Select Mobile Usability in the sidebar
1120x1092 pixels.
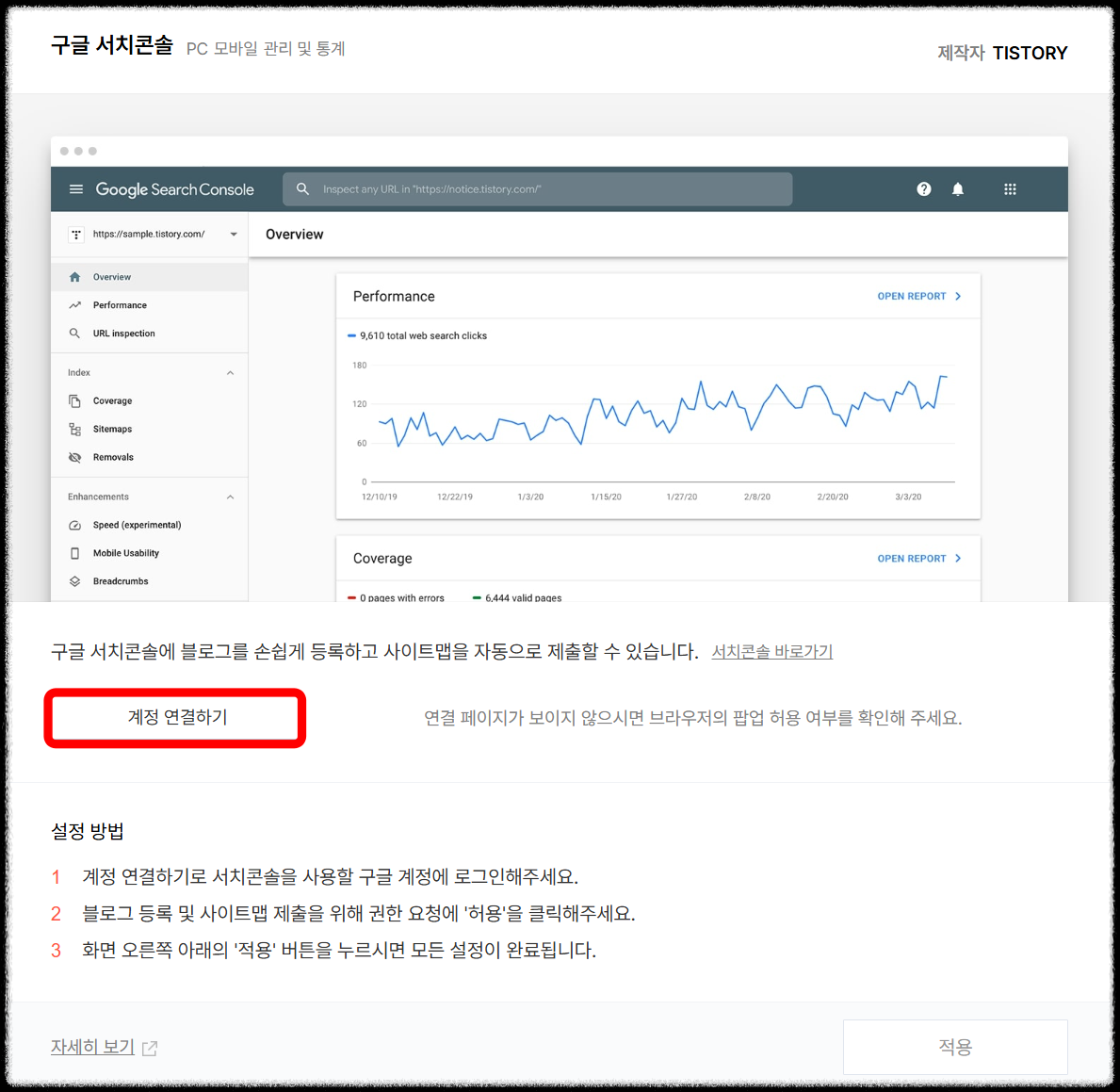[x=149, y=553]
